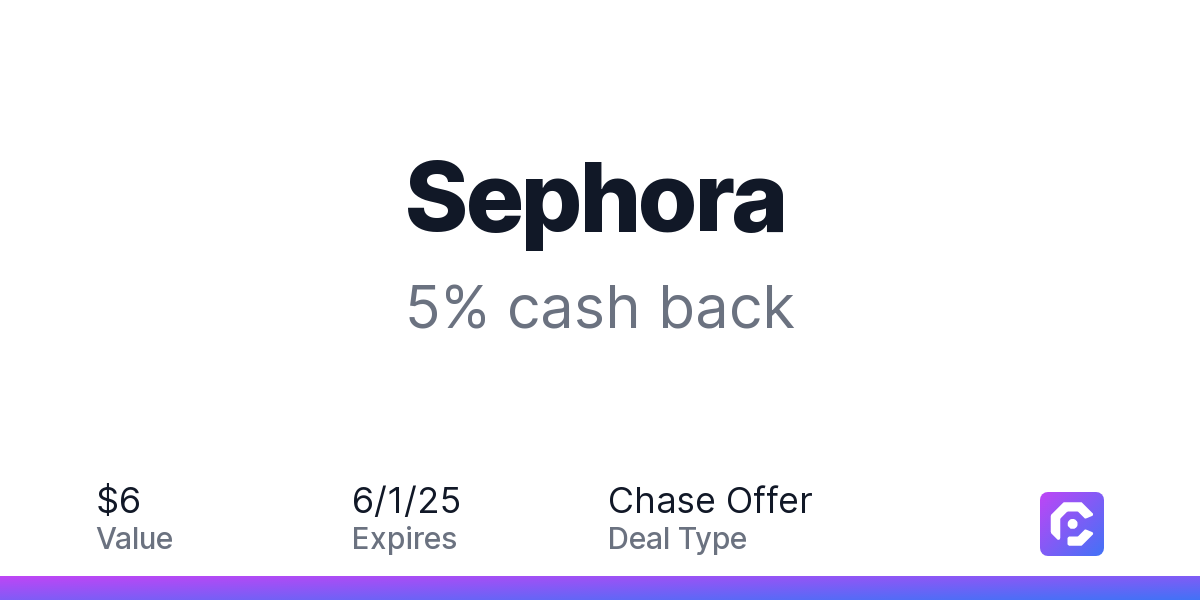Image resolution: width=1200 pixels, height=600 pixels.
Task: Click the $6 value amount
Action: click(119, 500)
